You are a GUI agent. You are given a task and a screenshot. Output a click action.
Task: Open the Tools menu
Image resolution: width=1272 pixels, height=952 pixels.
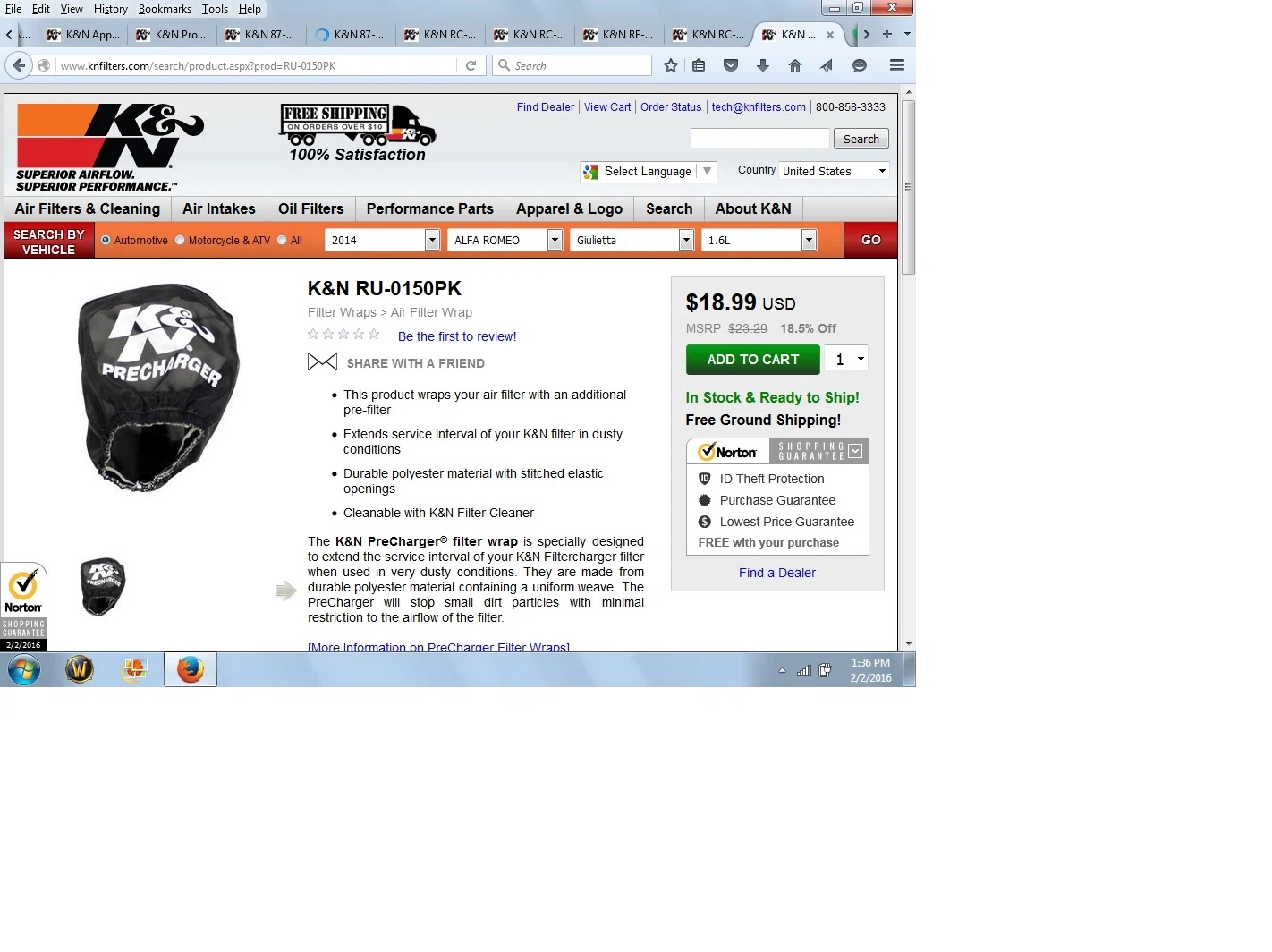(x=215, y=9)
